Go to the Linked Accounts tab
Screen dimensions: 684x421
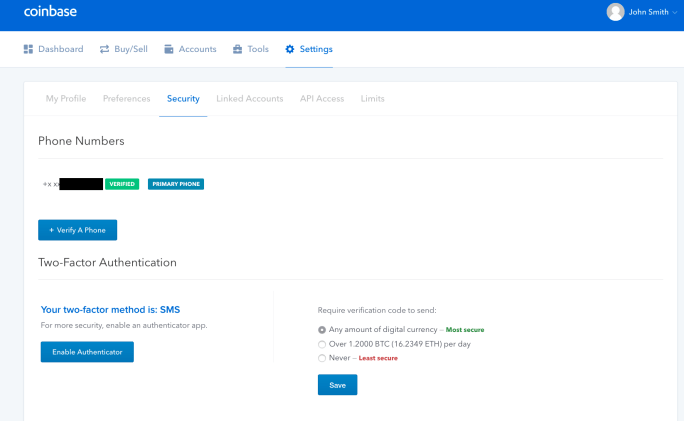pos(249,98)
